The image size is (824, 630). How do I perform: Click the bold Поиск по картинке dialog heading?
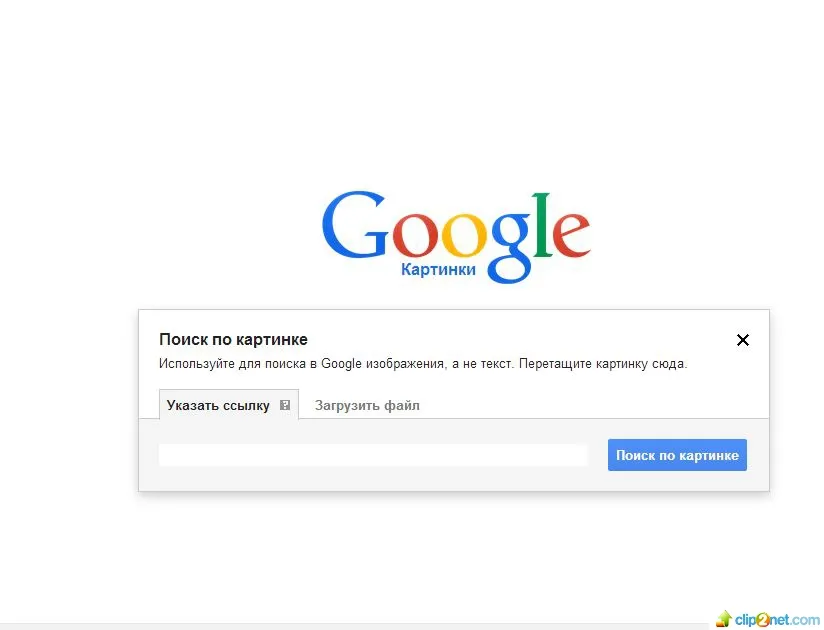(233, 339)
